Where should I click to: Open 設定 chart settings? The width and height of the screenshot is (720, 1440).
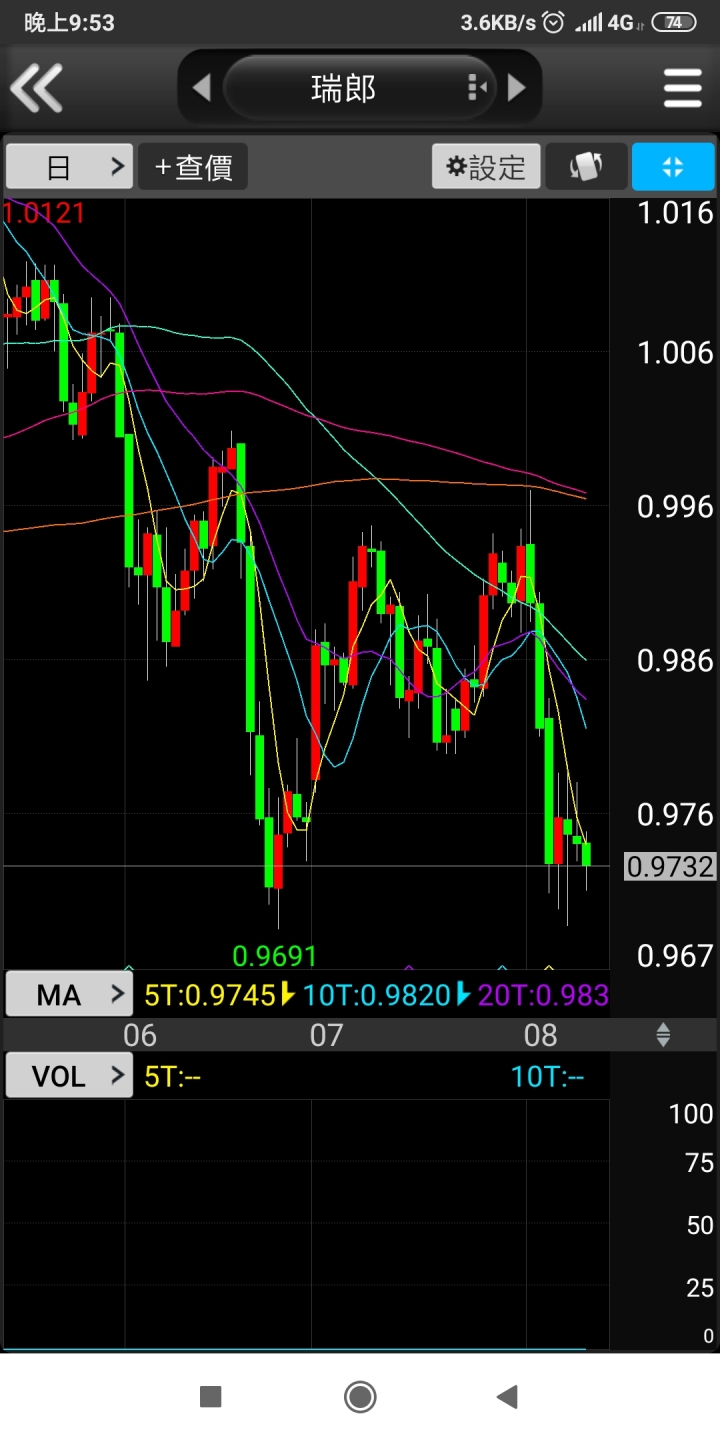pyautogui.click(x=486, y=166)
